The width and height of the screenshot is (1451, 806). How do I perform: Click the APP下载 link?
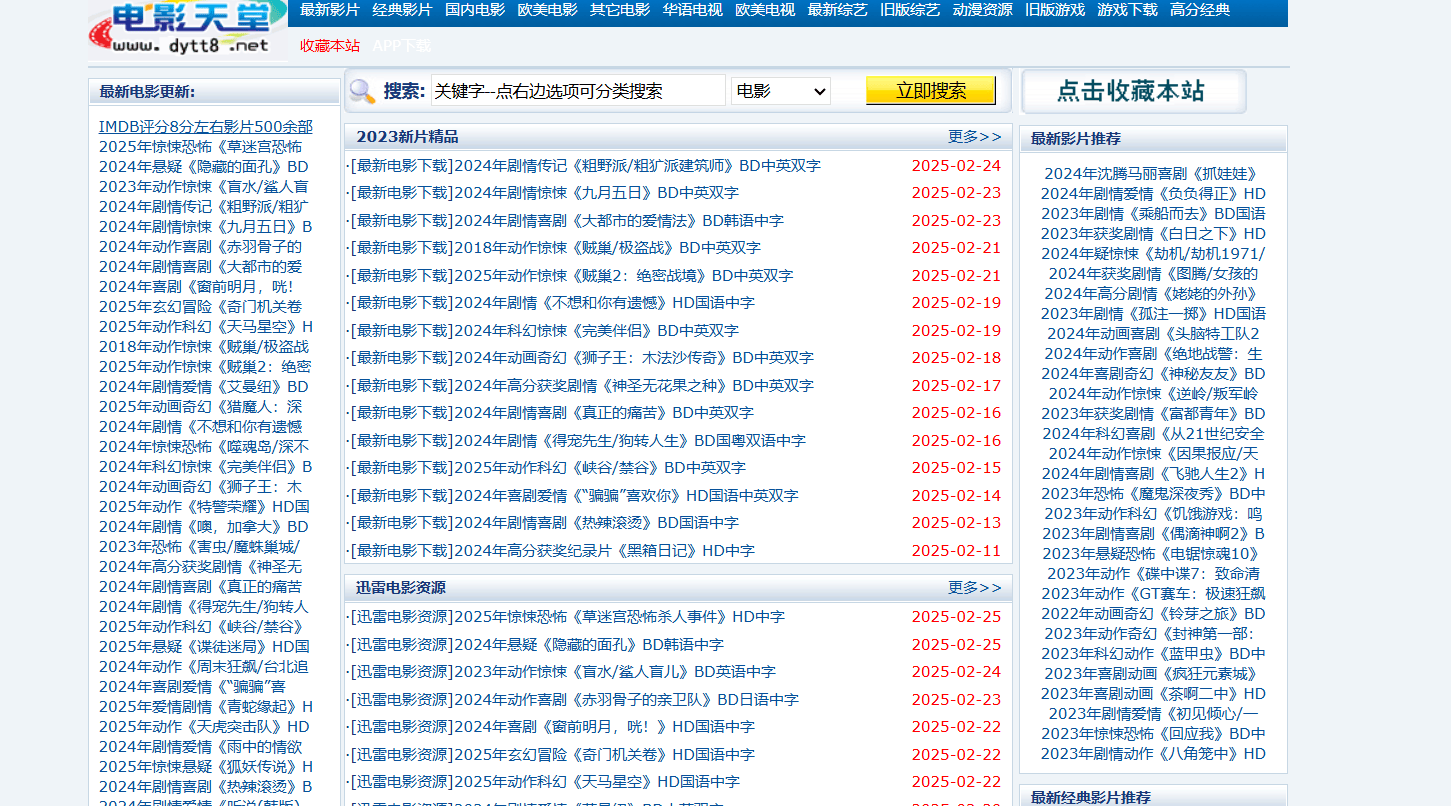pos(402,45)
